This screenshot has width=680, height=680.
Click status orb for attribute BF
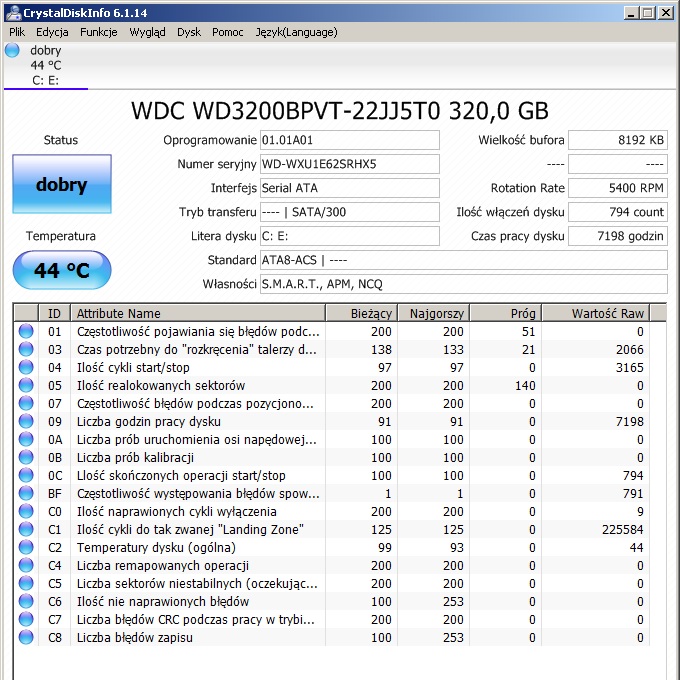pyautogui.click(x=26, y=493)
